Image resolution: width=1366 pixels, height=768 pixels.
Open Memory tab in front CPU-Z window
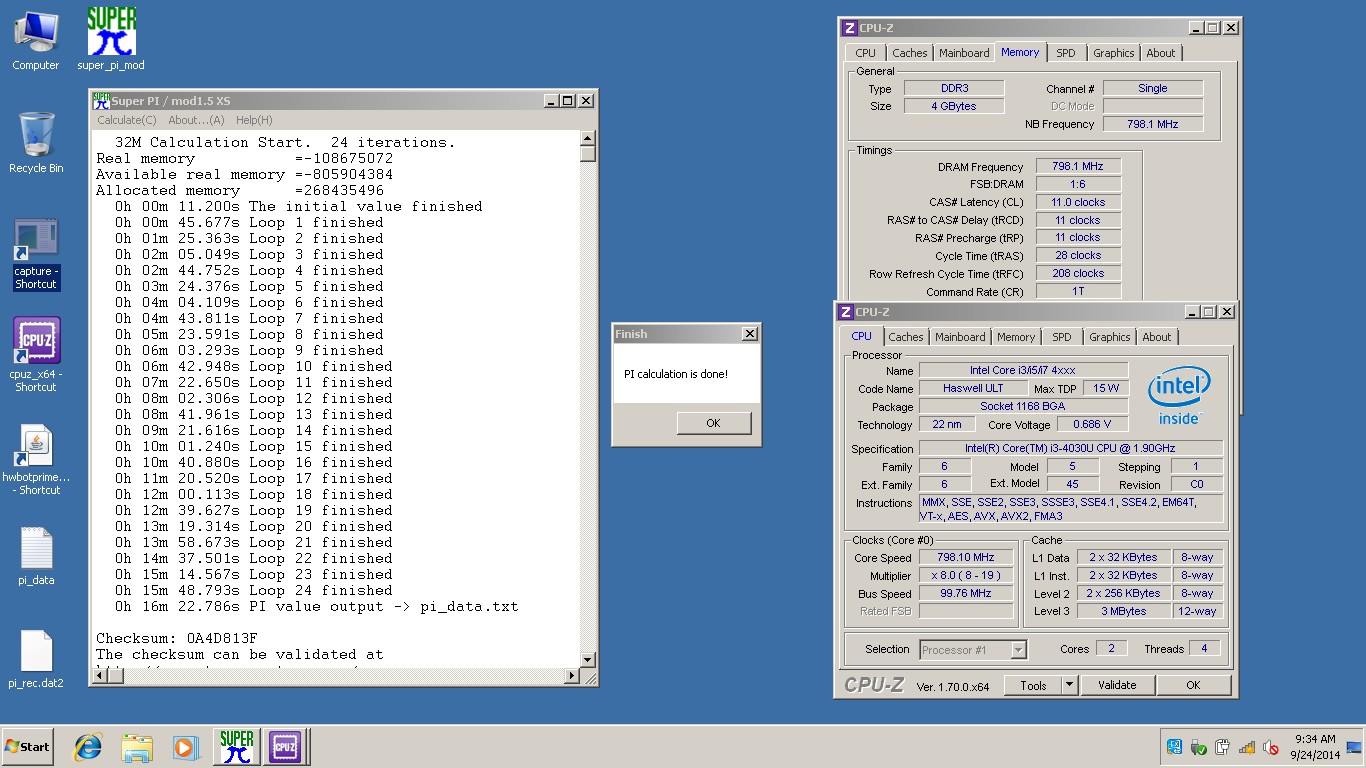[x=1016, y=337]
